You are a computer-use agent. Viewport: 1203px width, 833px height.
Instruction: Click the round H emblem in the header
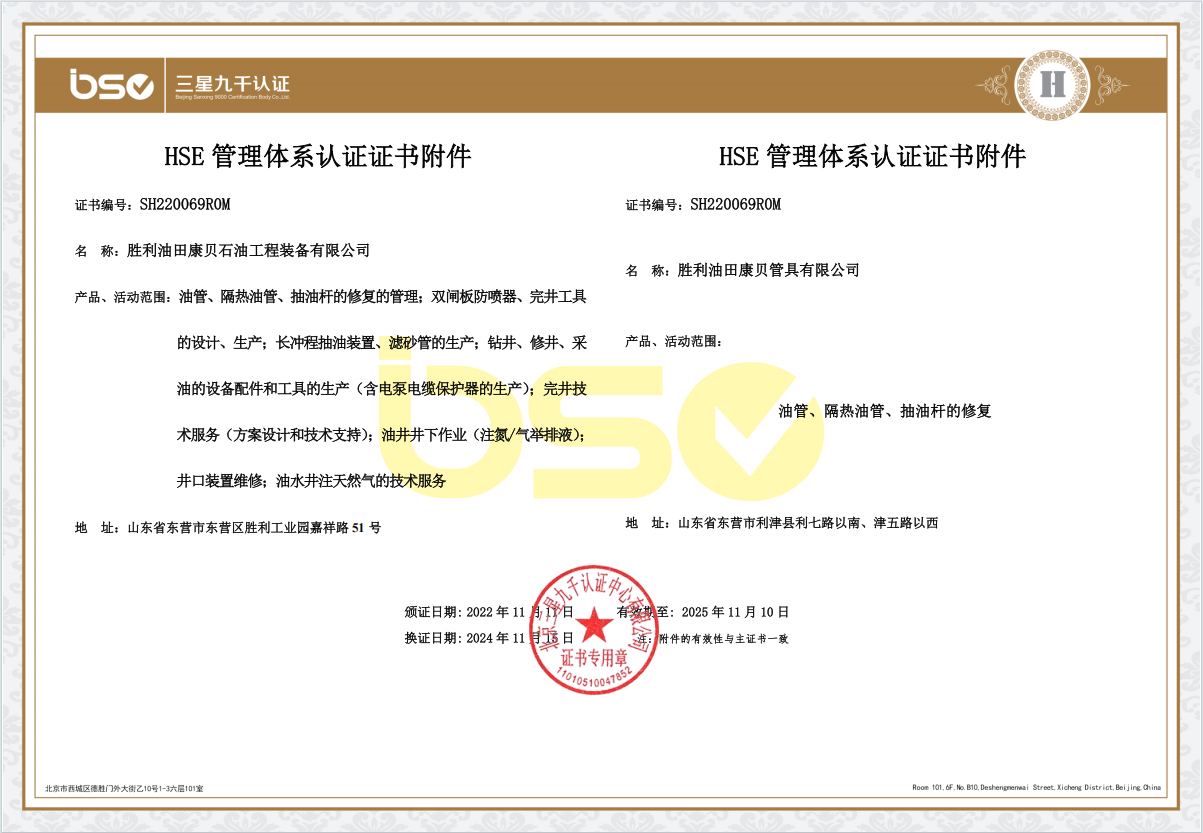pos(1052,84)
